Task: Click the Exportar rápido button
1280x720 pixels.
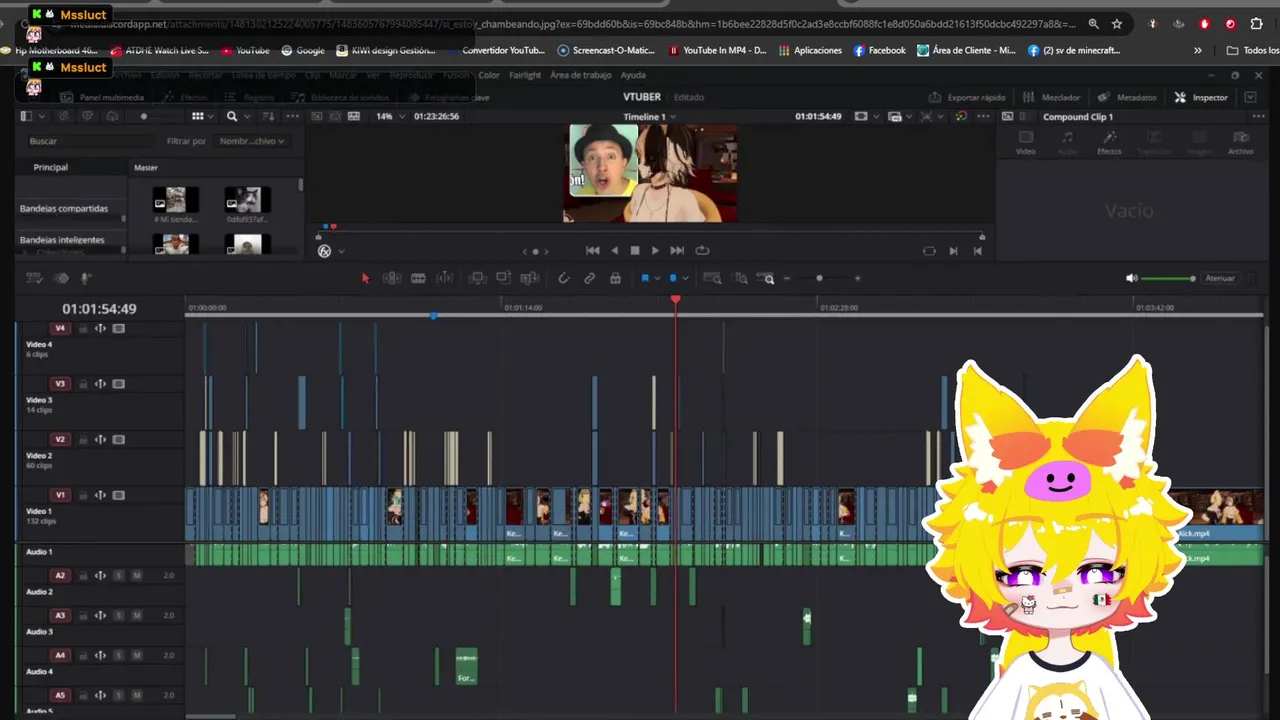Action: [x=967, y=97]
